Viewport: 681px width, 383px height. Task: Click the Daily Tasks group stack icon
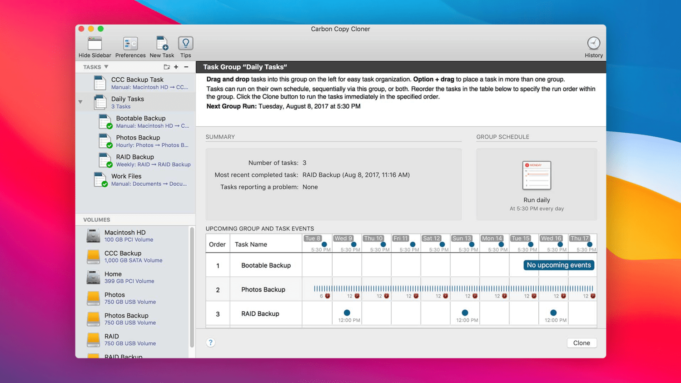pyautogui.click(x=100, y=102)
